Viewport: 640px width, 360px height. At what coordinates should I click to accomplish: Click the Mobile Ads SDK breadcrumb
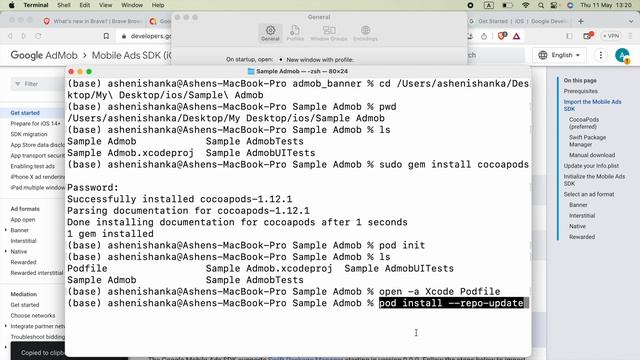(x=131, y=55)
